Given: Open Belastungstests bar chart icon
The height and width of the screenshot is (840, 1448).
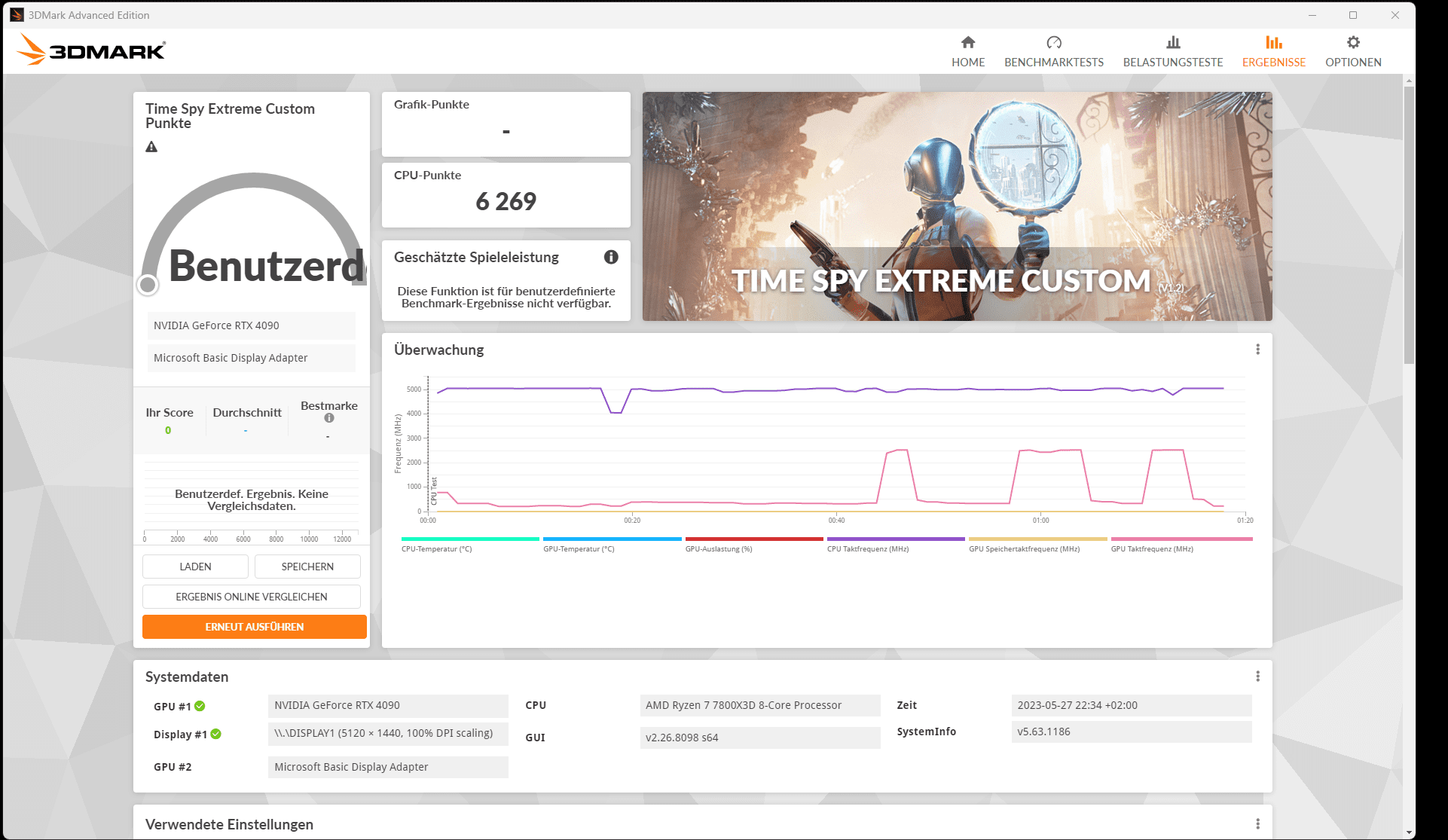Looking at the screenshot, I should tap(1172, 43).
